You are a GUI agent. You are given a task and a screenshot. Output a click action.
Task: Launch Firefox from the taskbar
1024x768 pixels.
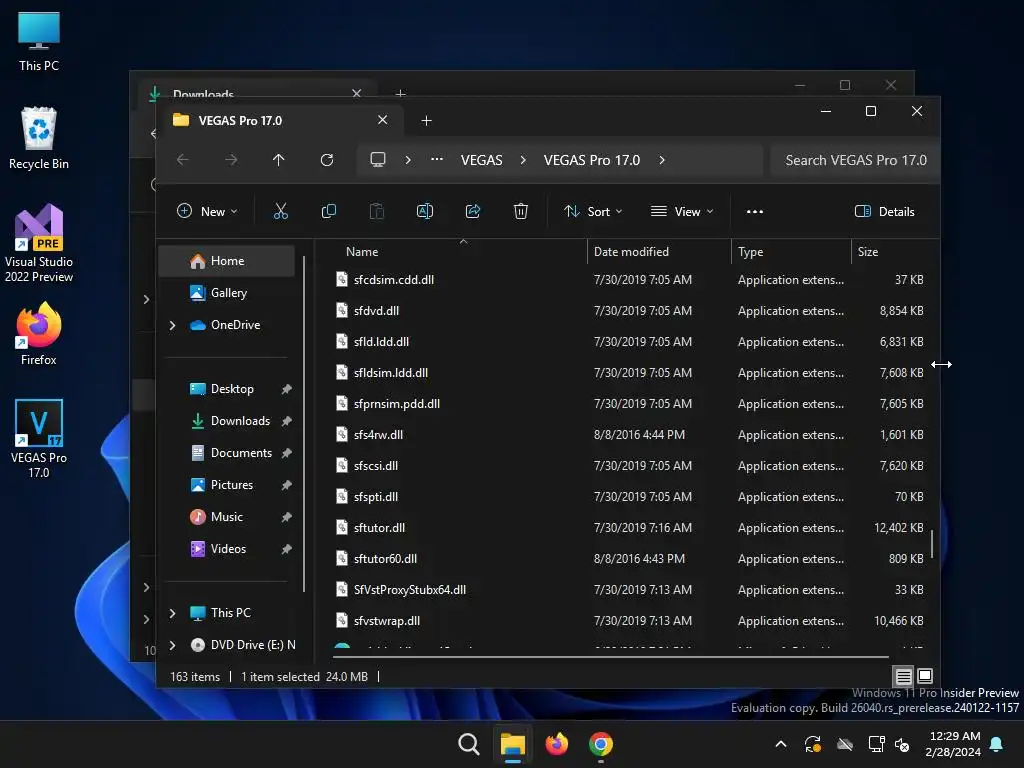point(556,744)
